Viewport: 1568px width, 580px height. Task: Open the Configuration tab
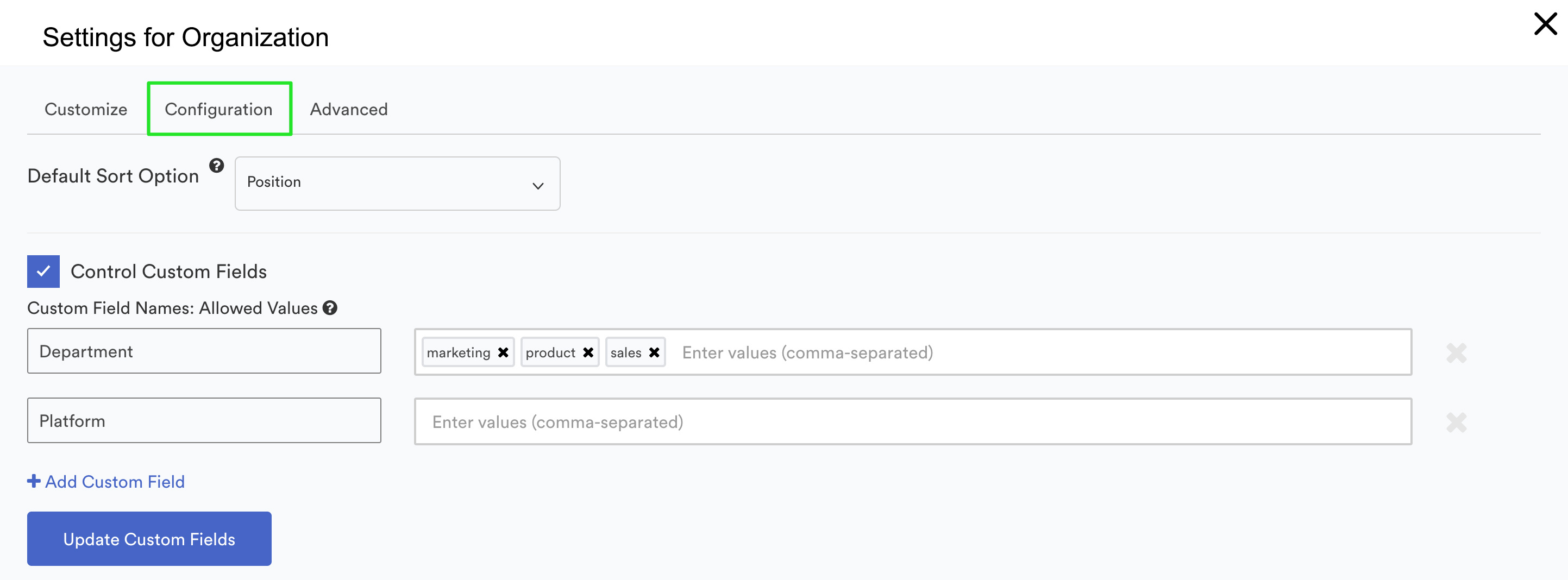point(218,110)
